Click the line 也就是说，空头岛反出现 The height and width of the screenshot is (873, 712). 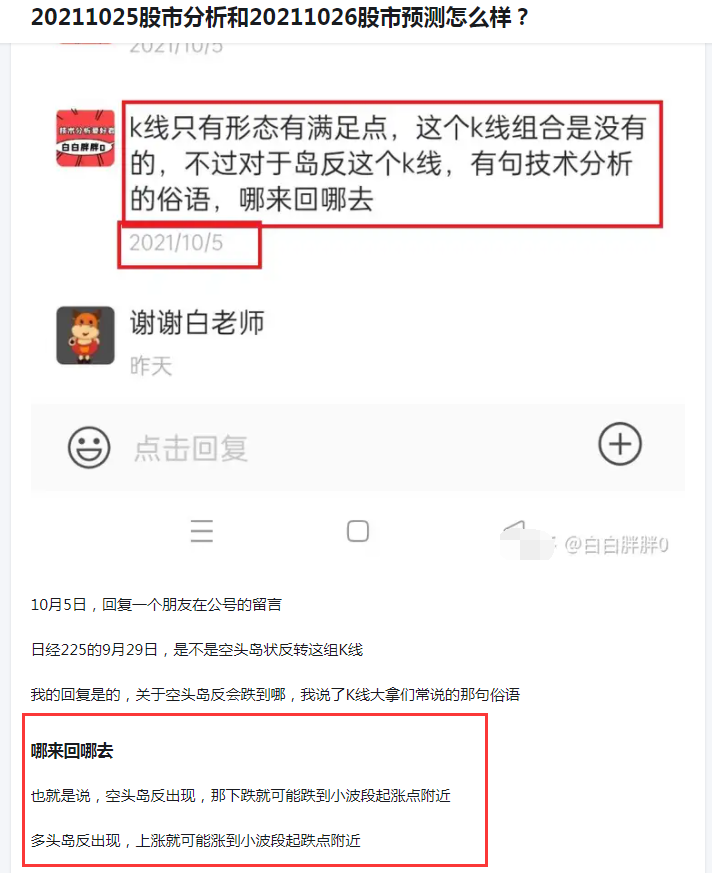pyautogui.click(x=240, y=796)
